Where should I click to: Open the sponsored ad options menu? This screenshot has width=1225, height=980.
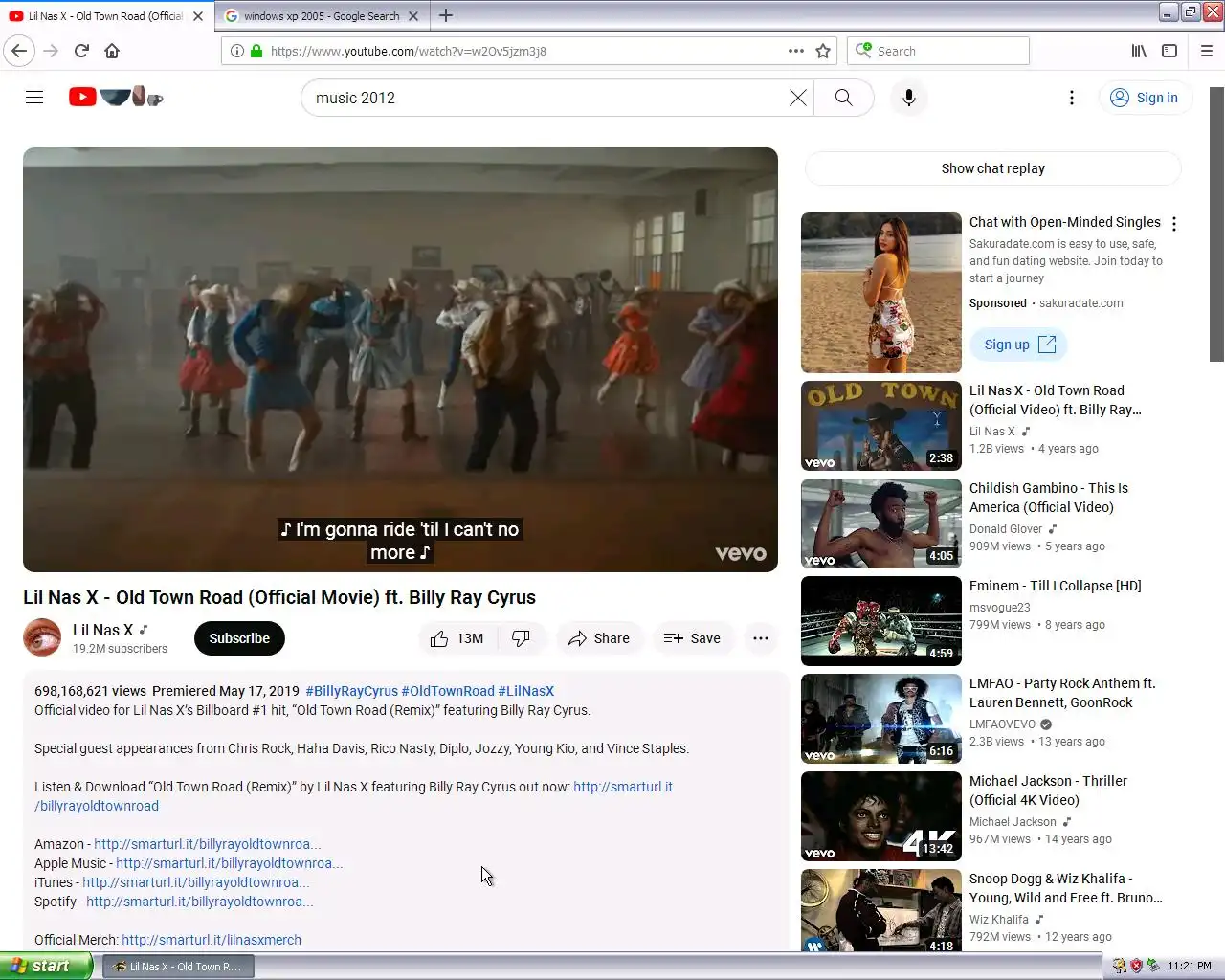coord(1174,224)
